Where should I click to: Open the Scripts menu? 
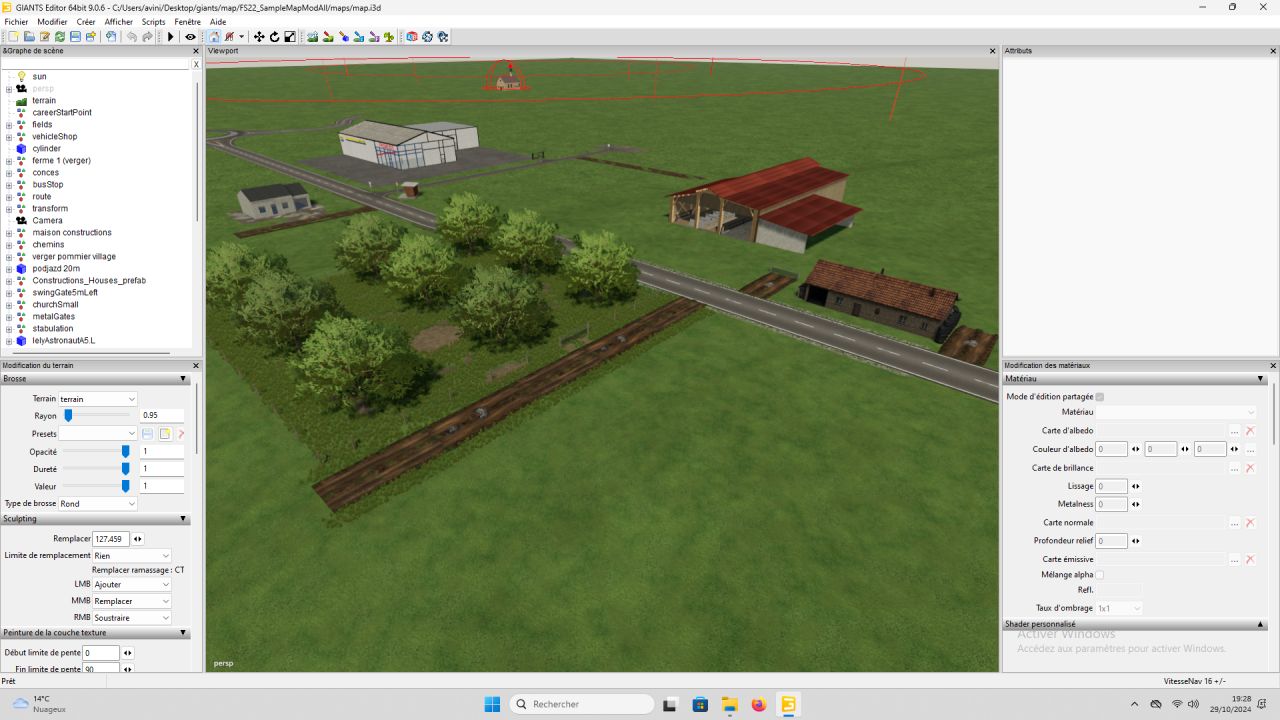pos(153,21)
